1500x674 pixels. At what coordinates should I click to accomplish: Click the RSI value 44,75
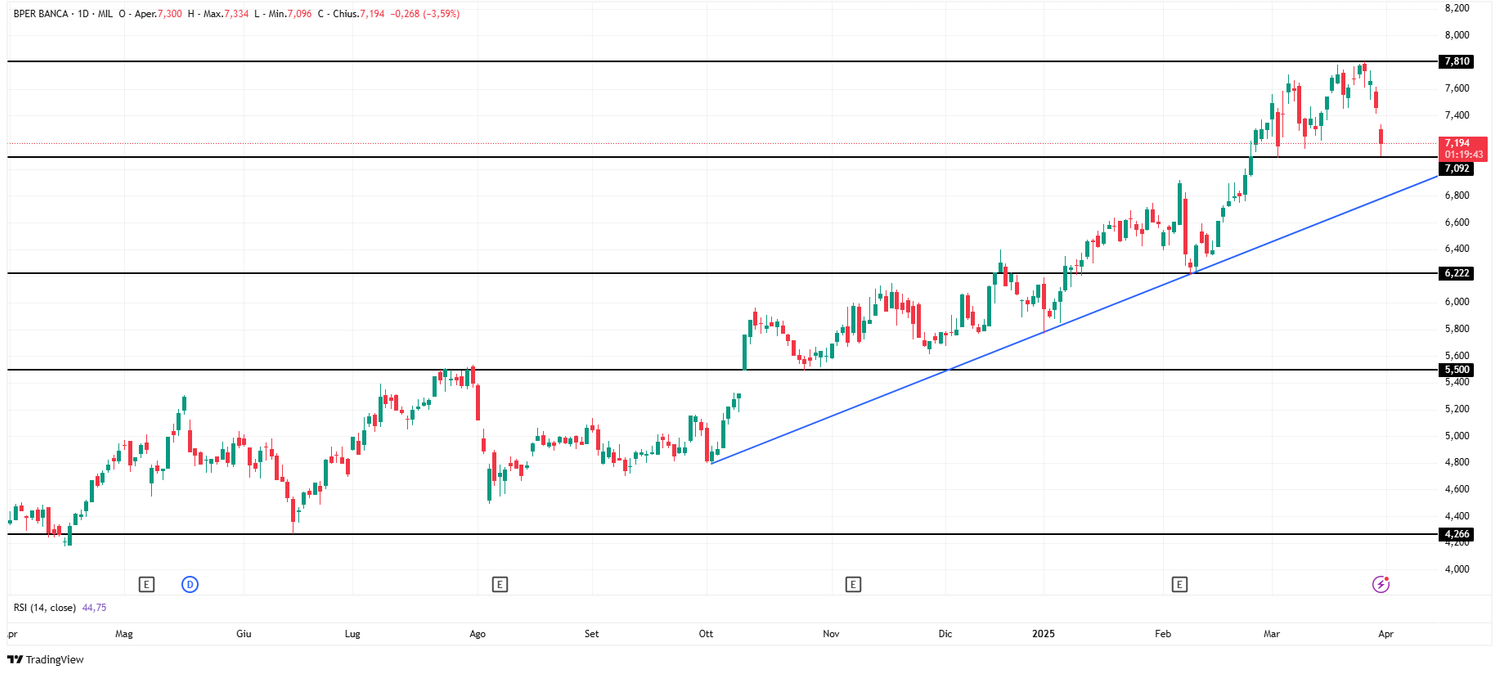tap(95, 607)
